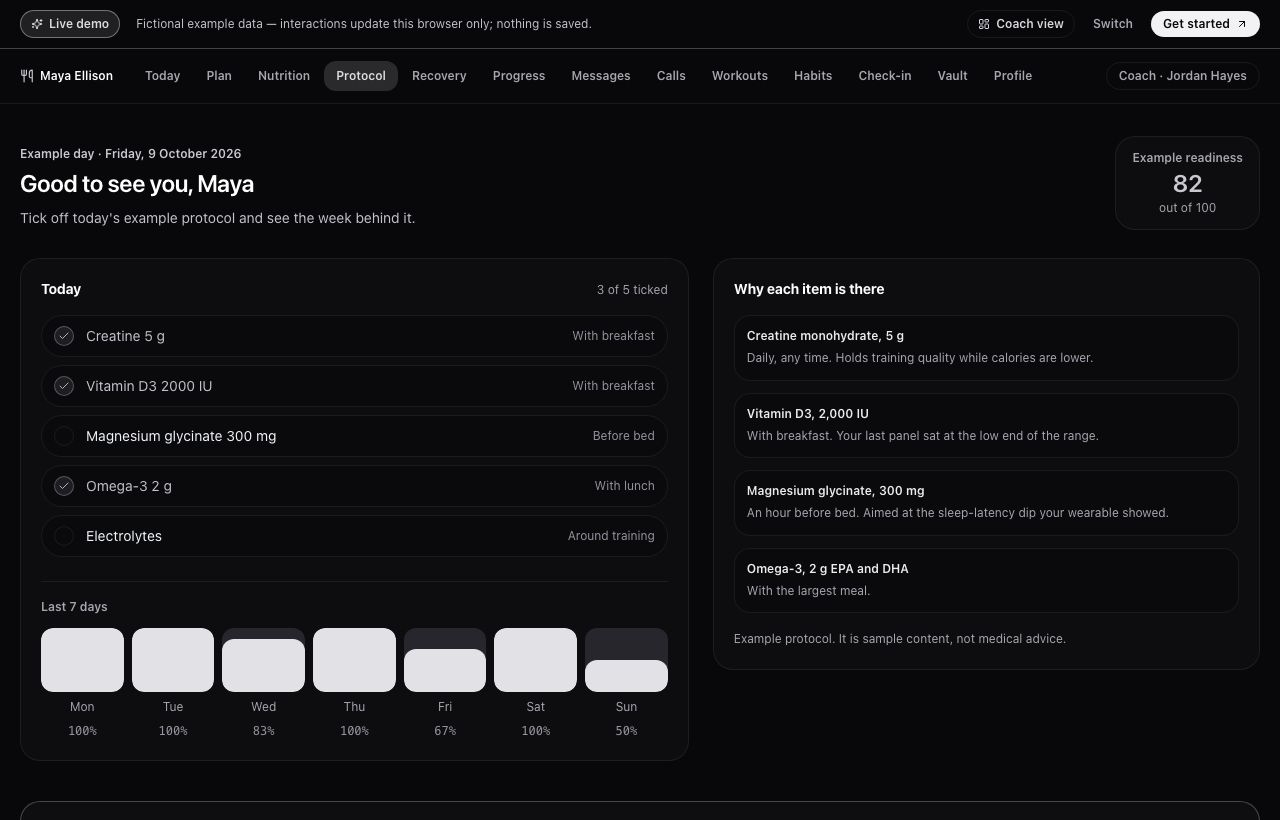Click the "Good to see you, Maya" heading
The height and width of the screenshot is (820, 1280).
click(x=137, y=184)
